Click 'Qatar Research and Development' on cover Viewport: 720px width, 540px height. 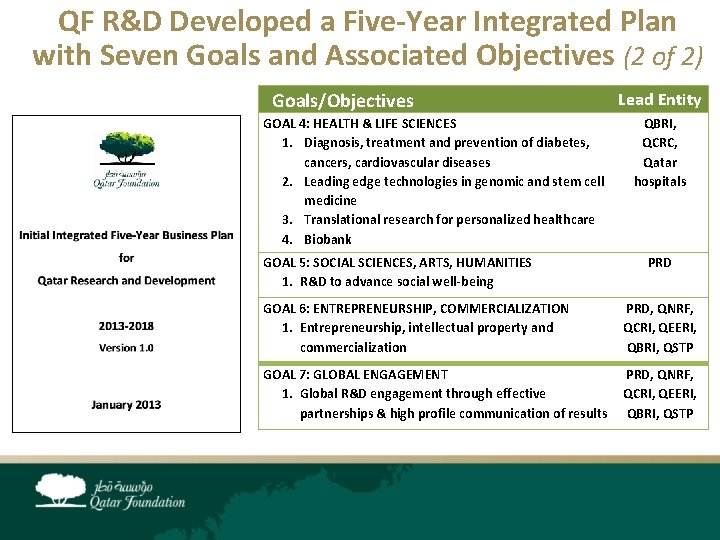(126, 281)
